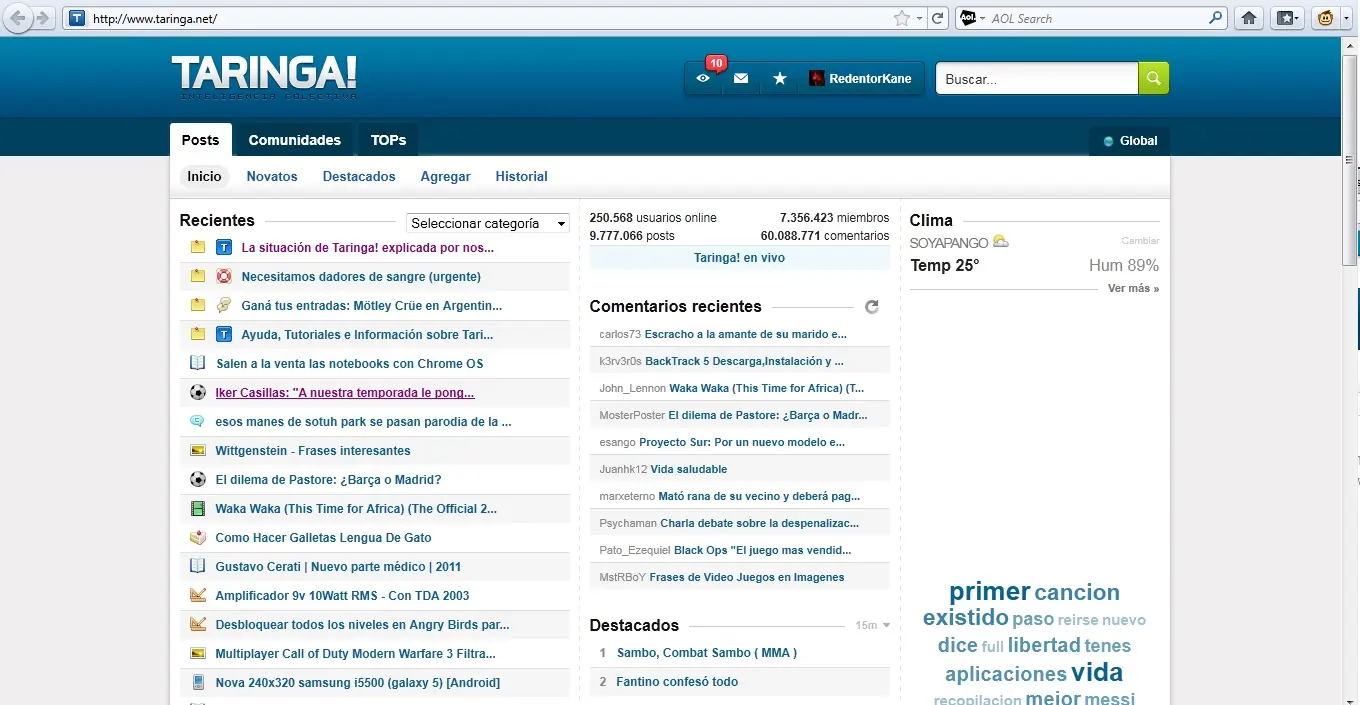Click the browser Forward arrow

(x=42, y=18)
